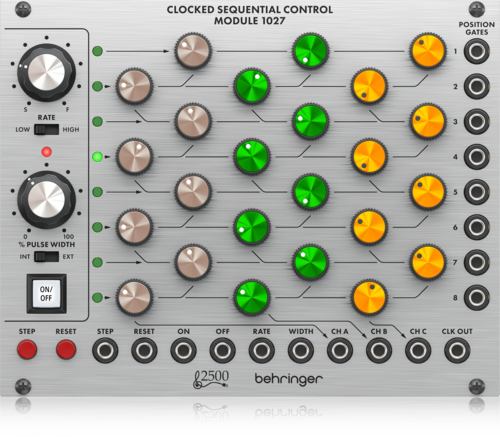500x437 pixels.
Task: Click the lit step 4 LED
Action: tap(97, 157)
